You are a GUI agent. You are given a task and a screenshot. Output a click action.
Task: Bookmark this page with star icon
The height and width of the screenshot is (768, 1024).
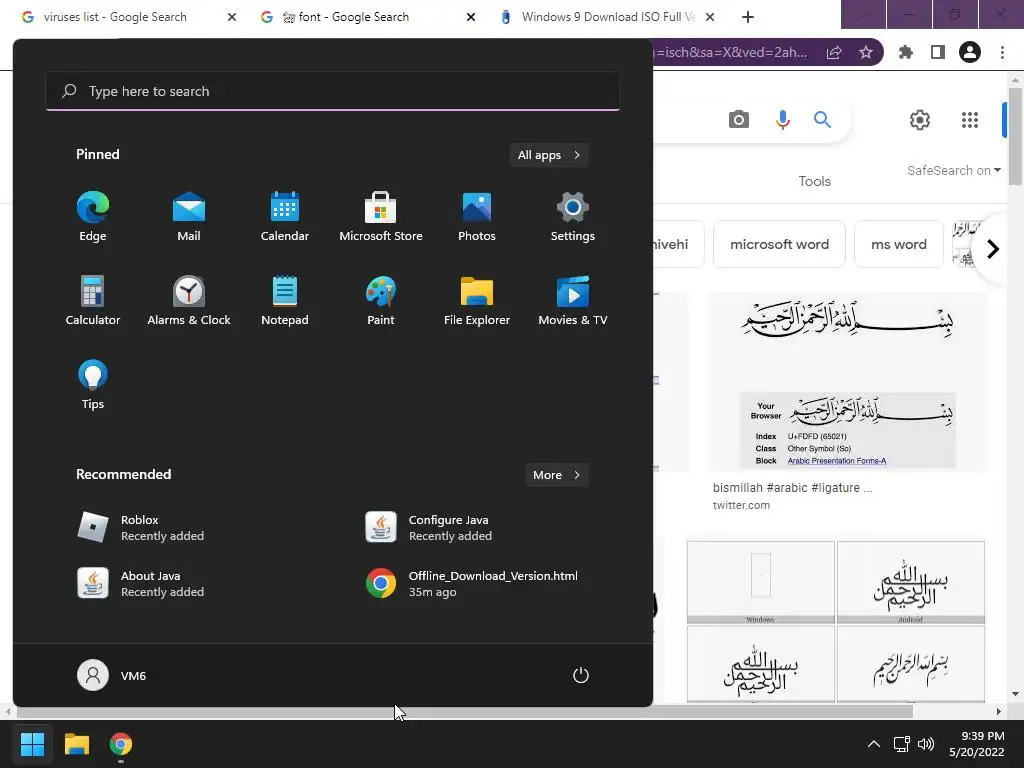coord(866,52)
